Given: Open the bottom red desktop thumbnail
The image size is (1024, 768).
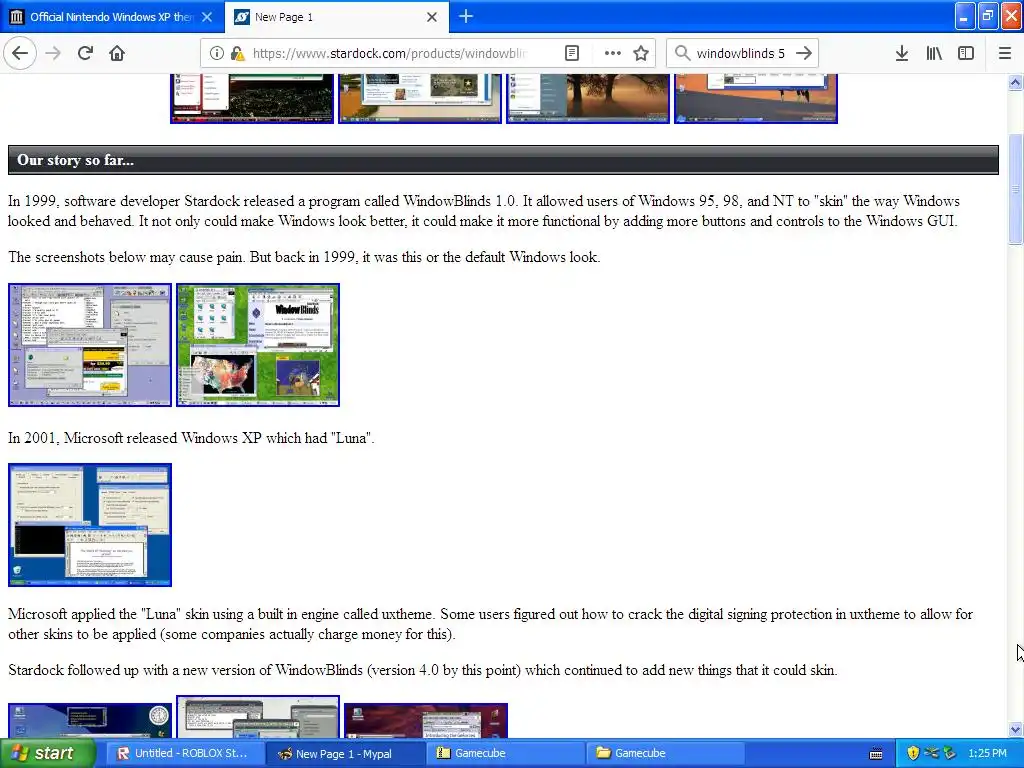Looking at the screenshot, I should (x=426, y=720).
